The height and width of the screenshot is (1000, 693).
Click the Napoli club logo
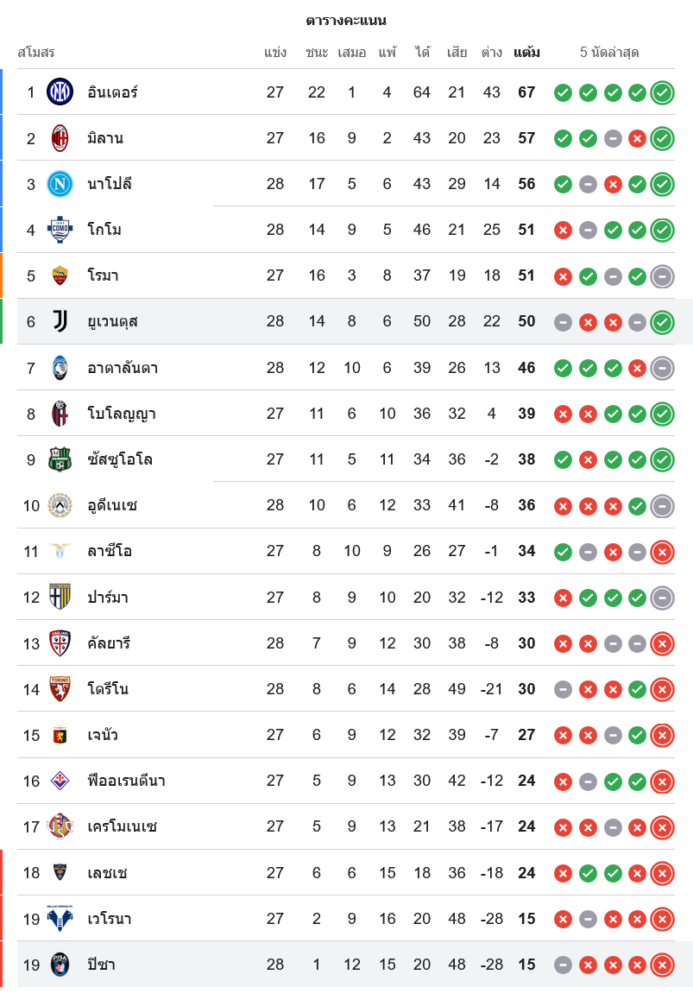tap(60, 184)
